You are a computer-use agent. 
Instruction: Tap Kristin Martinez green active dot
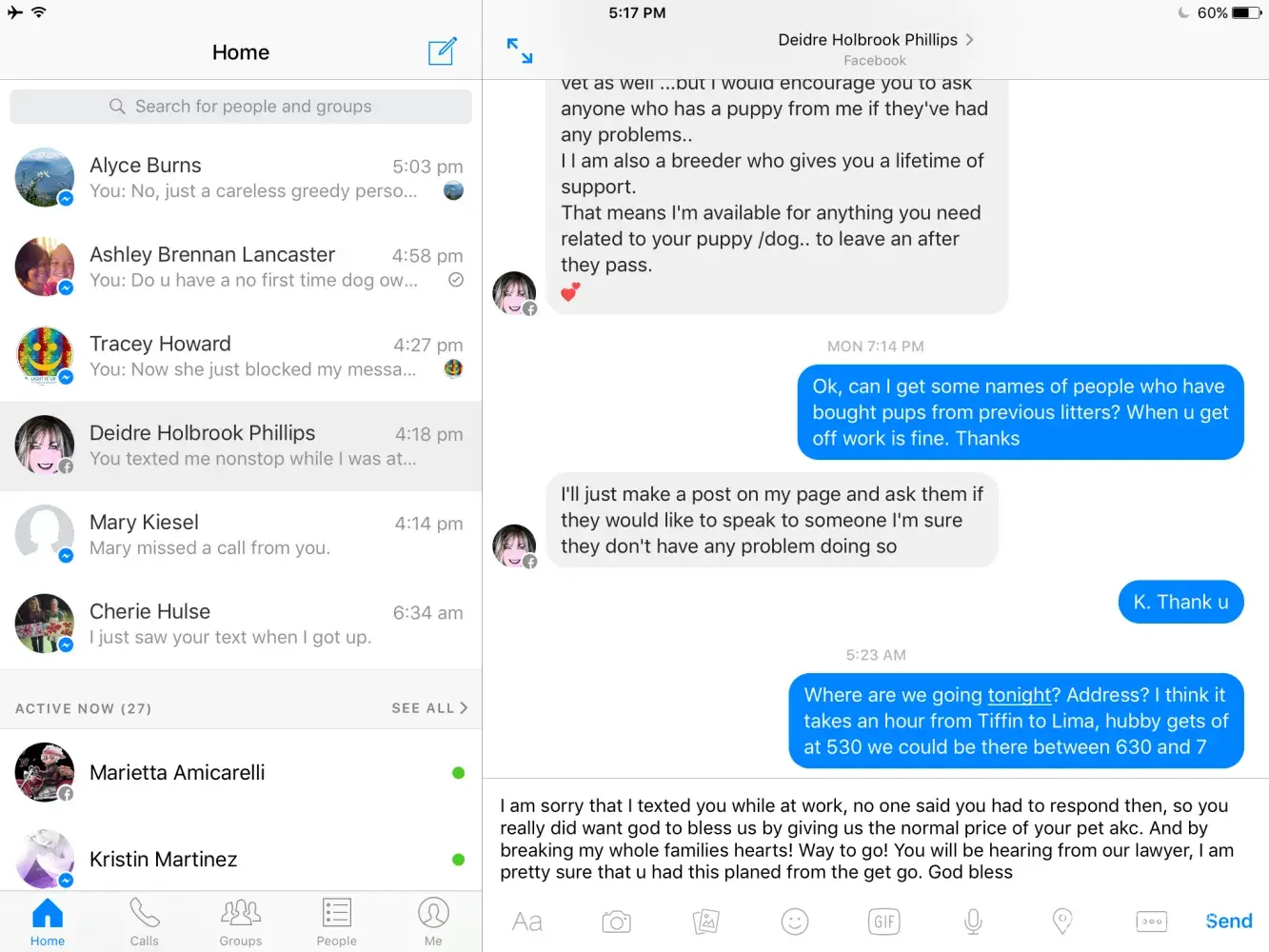(458, 860)
